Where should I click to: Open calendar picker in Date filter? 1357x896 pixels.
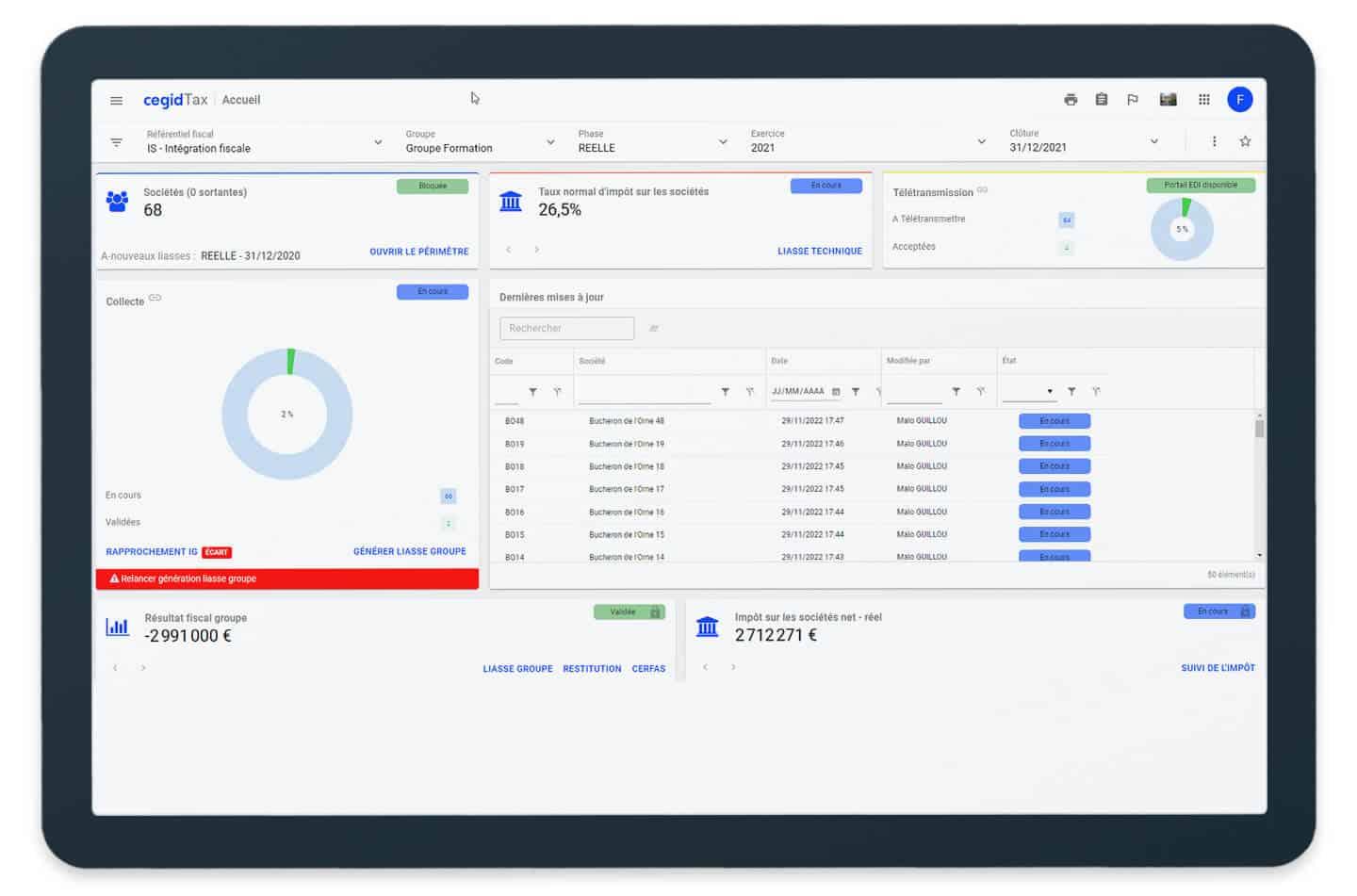coord(836,392)
